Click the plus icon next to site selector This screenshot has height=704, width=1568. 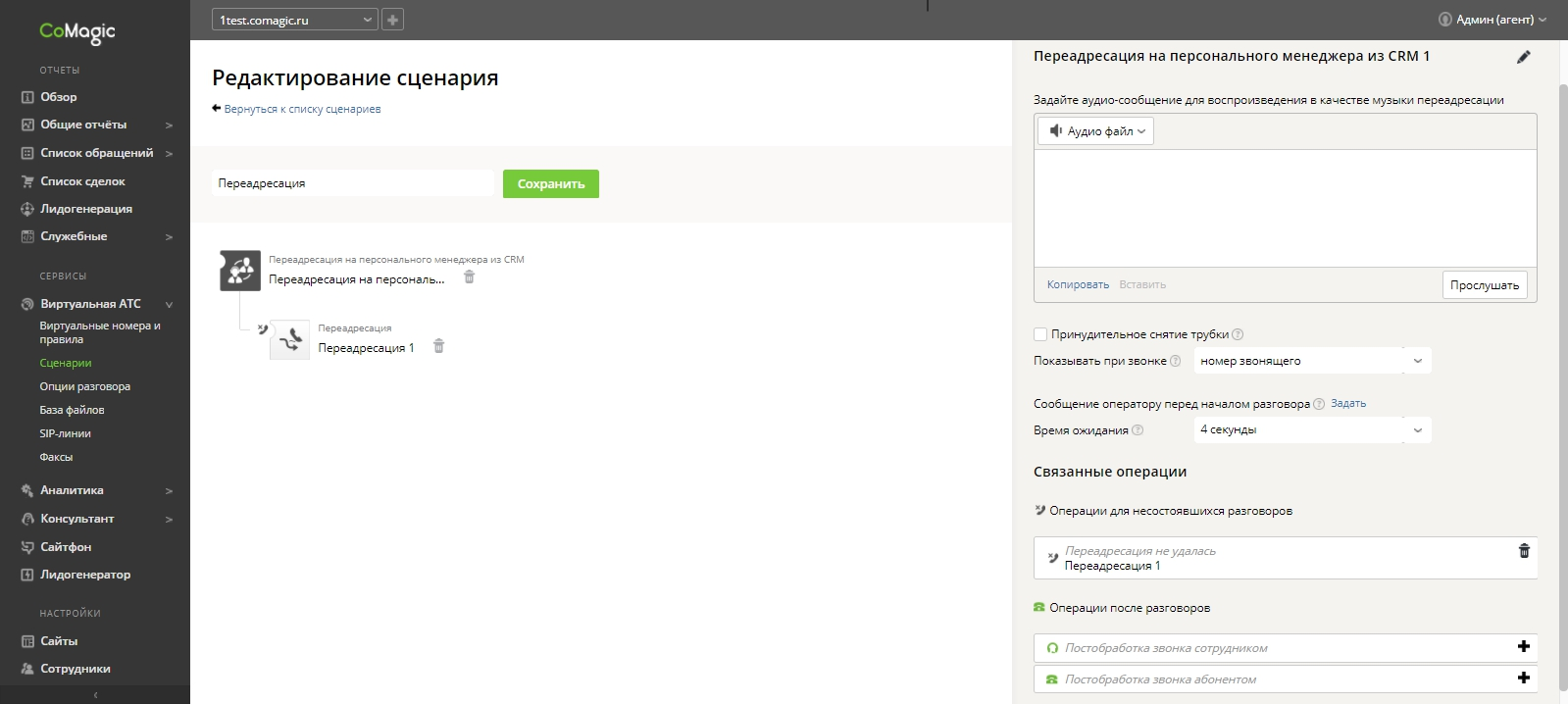point(392,20)
